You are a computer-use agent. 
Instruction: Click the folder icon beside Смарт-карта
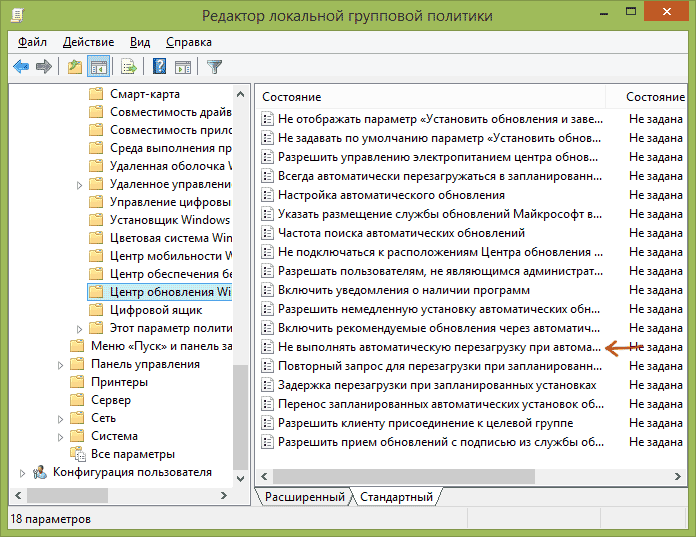[96, 94]
